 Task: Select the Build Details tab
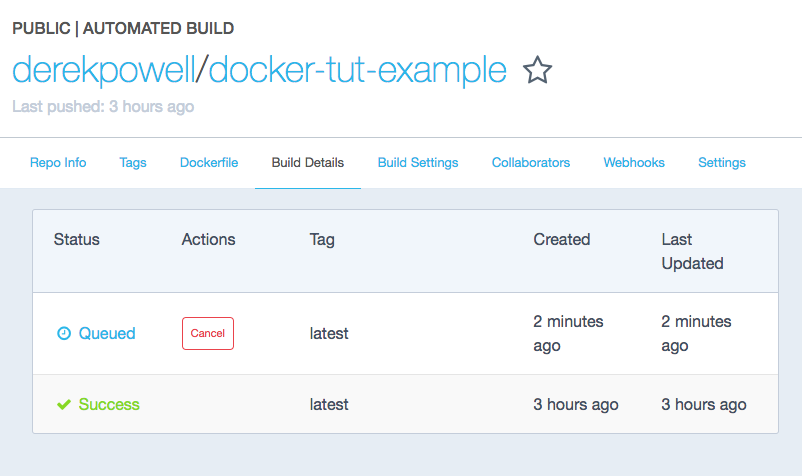(x=308, y=163)
